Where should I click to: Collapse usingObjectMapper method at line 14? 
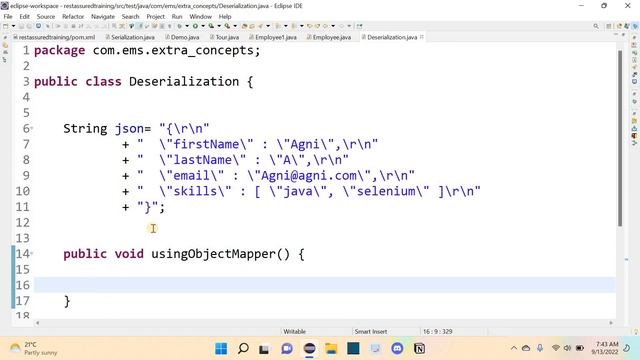point(31,254)
